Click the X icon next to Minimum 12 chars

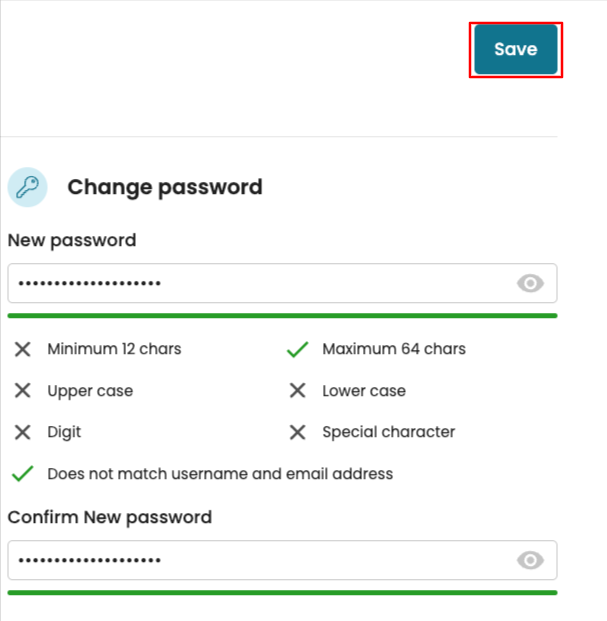click(x=22, y=349)
